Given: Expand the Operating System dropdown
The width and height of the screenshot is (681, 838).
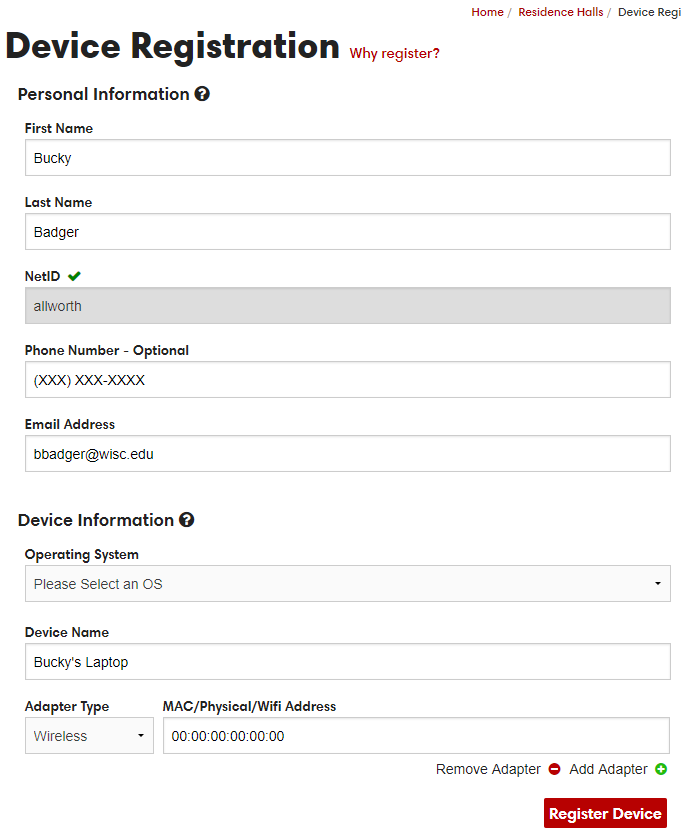Looking at the screenshot, I should pyautogui.click(x=347, y=584).
